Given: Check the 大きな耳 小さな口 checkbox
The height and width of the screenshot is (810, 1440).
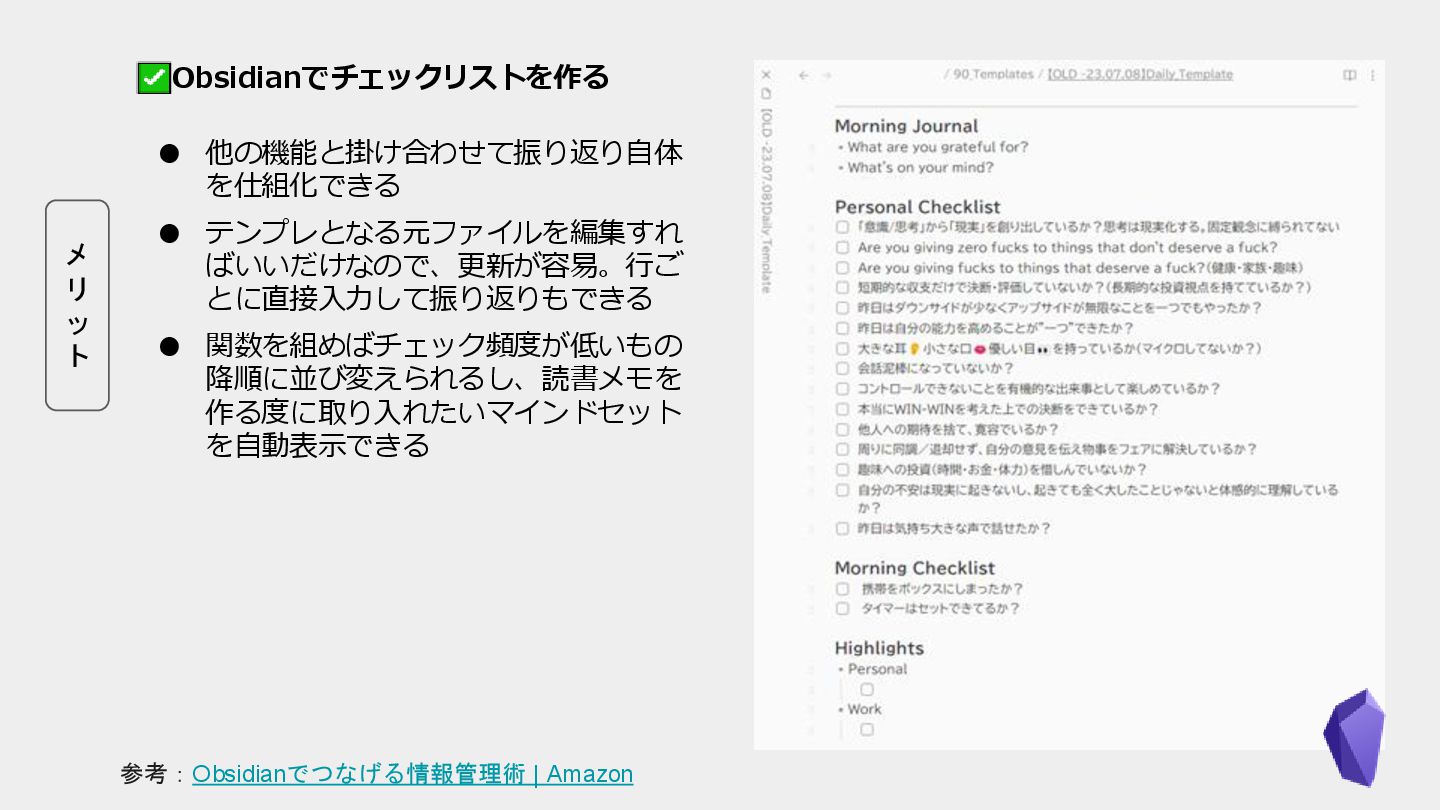Looking at the screenshot, I should coord(842,349).
